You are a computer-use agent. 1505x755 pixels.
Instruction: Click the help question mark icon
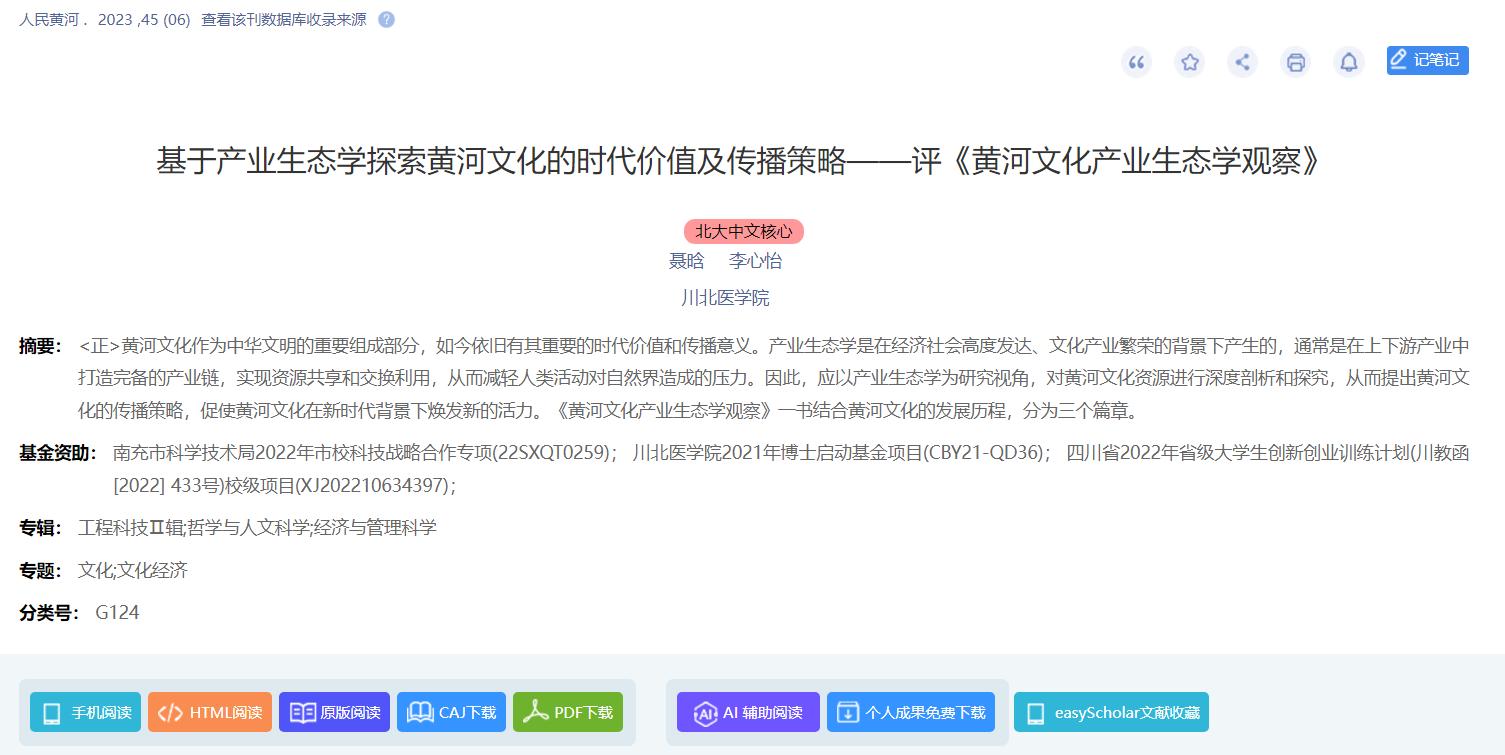tap(386, 19)
